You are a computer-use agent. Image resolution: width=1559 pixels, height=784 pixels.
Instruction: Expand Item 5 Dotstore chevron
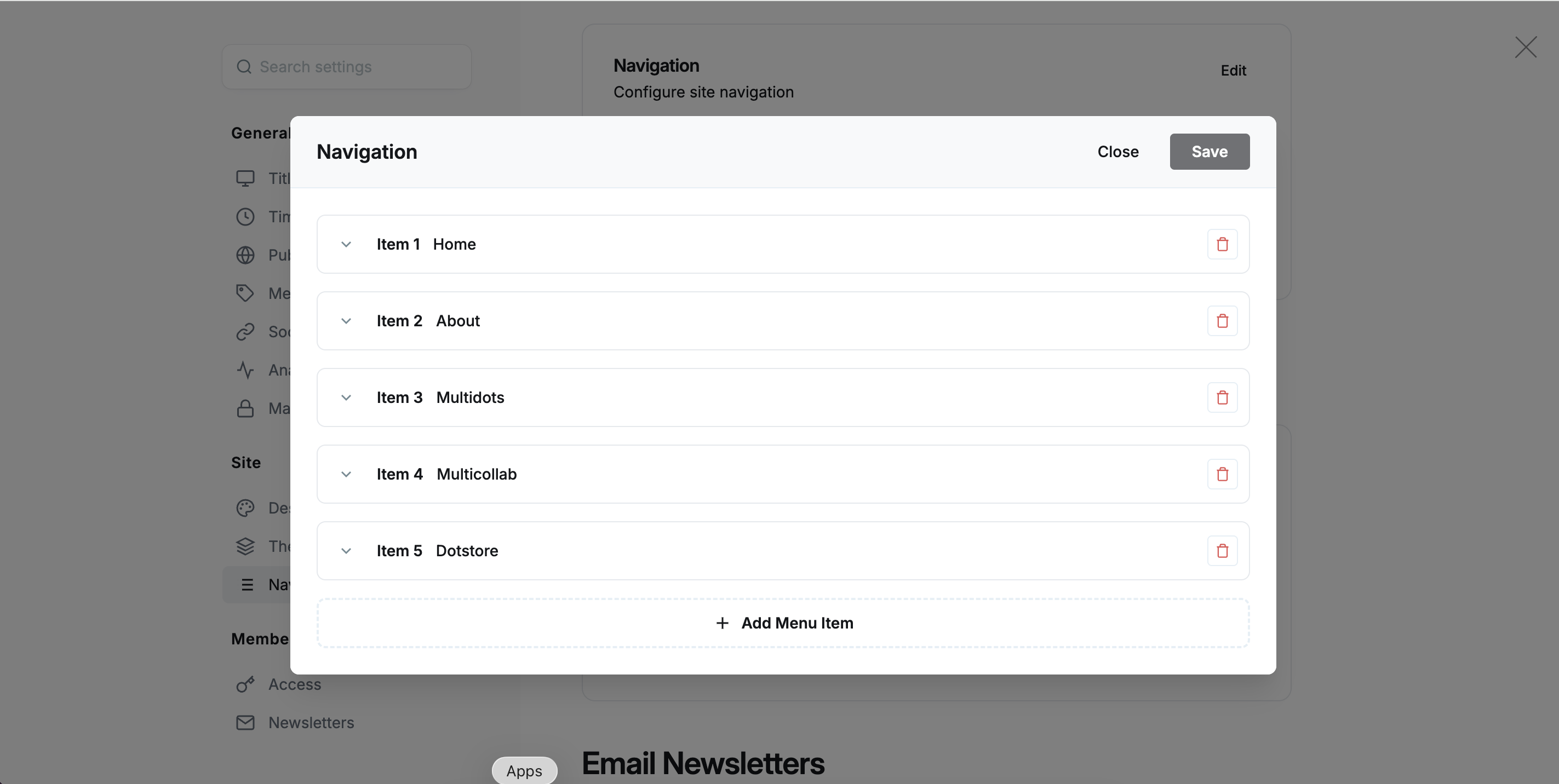coord(346,551)
